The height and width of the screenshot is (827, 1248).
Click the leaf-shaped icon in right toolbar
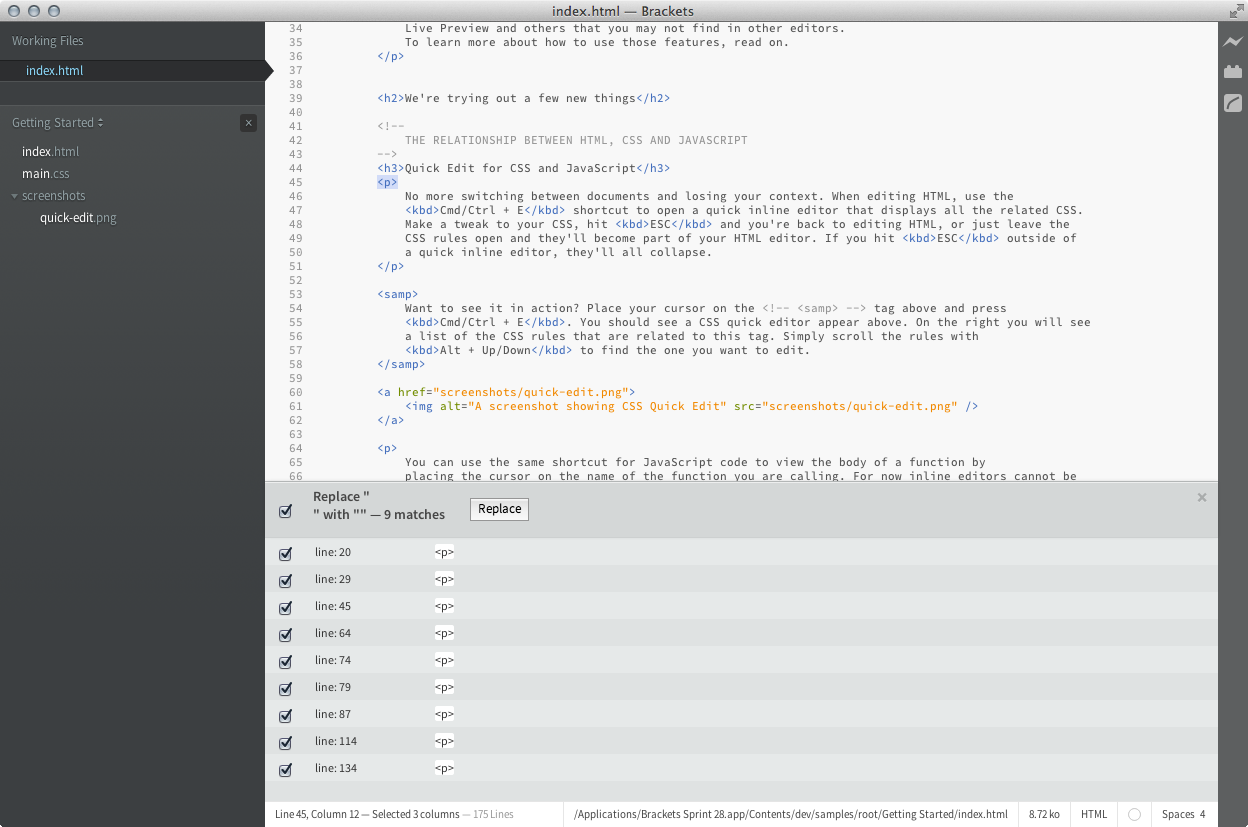click(x=1233, y=103)
